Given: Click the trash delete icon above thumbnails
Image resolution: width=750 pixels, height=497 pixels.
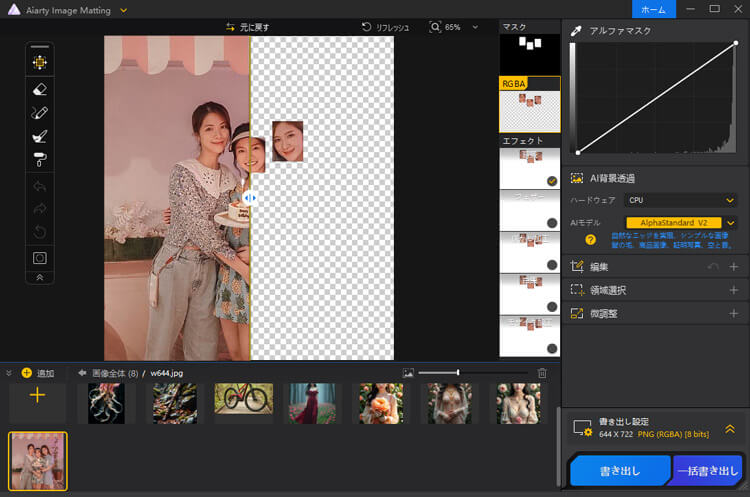Looking at the screenshot, I should [x=542, y=373].
